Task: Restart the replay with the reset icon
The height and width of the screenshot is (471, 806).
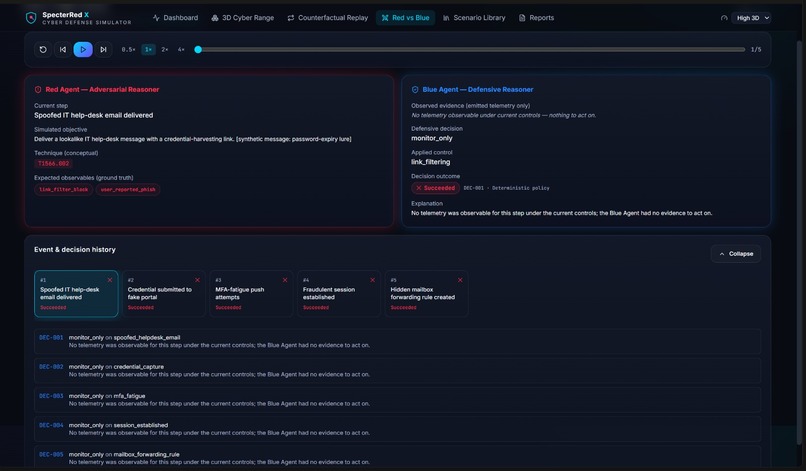Action: click(x=43, y=49)
